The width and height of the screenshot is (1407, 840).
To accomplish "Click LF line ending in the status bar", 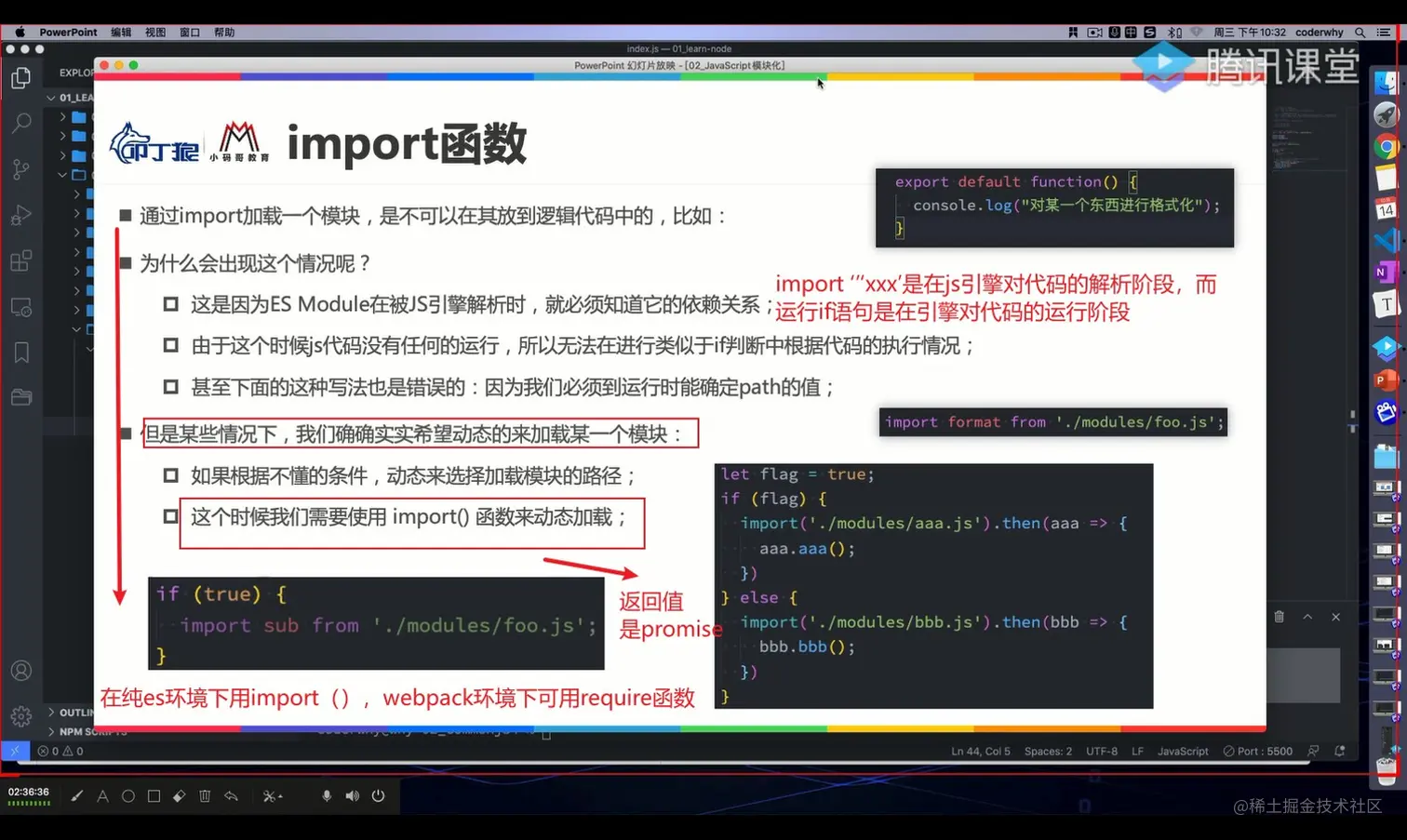I will coord(1137,751).
